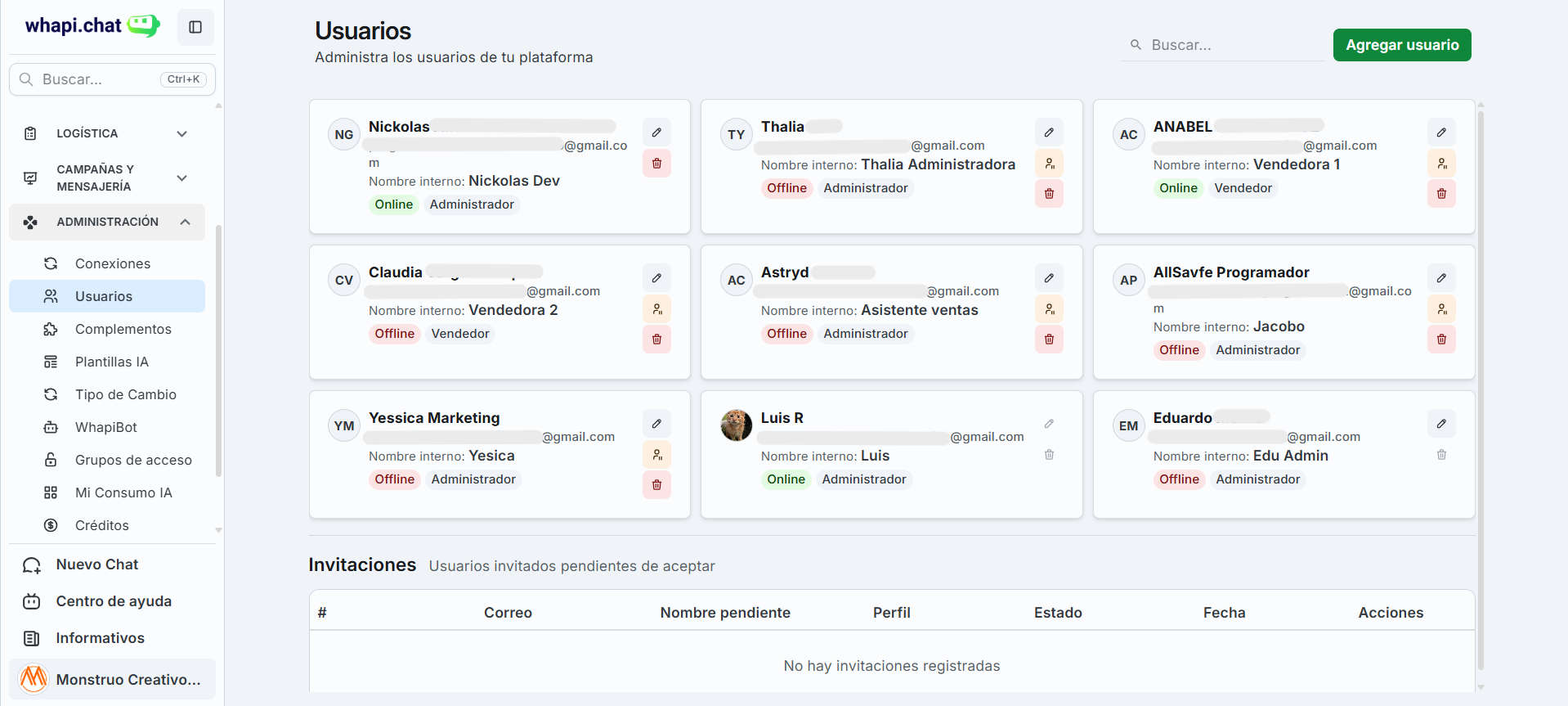Expand the LOGÍSTICA sidebar section
Viewport: 1568px width, 706px height.
(x=107, y=133)
